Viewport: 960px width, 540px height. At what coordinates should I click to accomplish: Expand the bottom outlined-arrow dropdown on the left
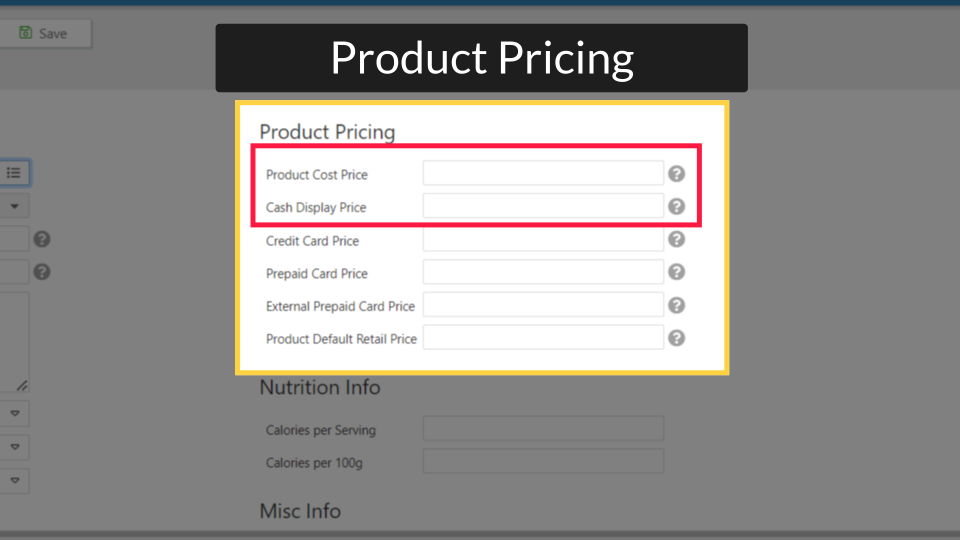[x=14, y=480]
